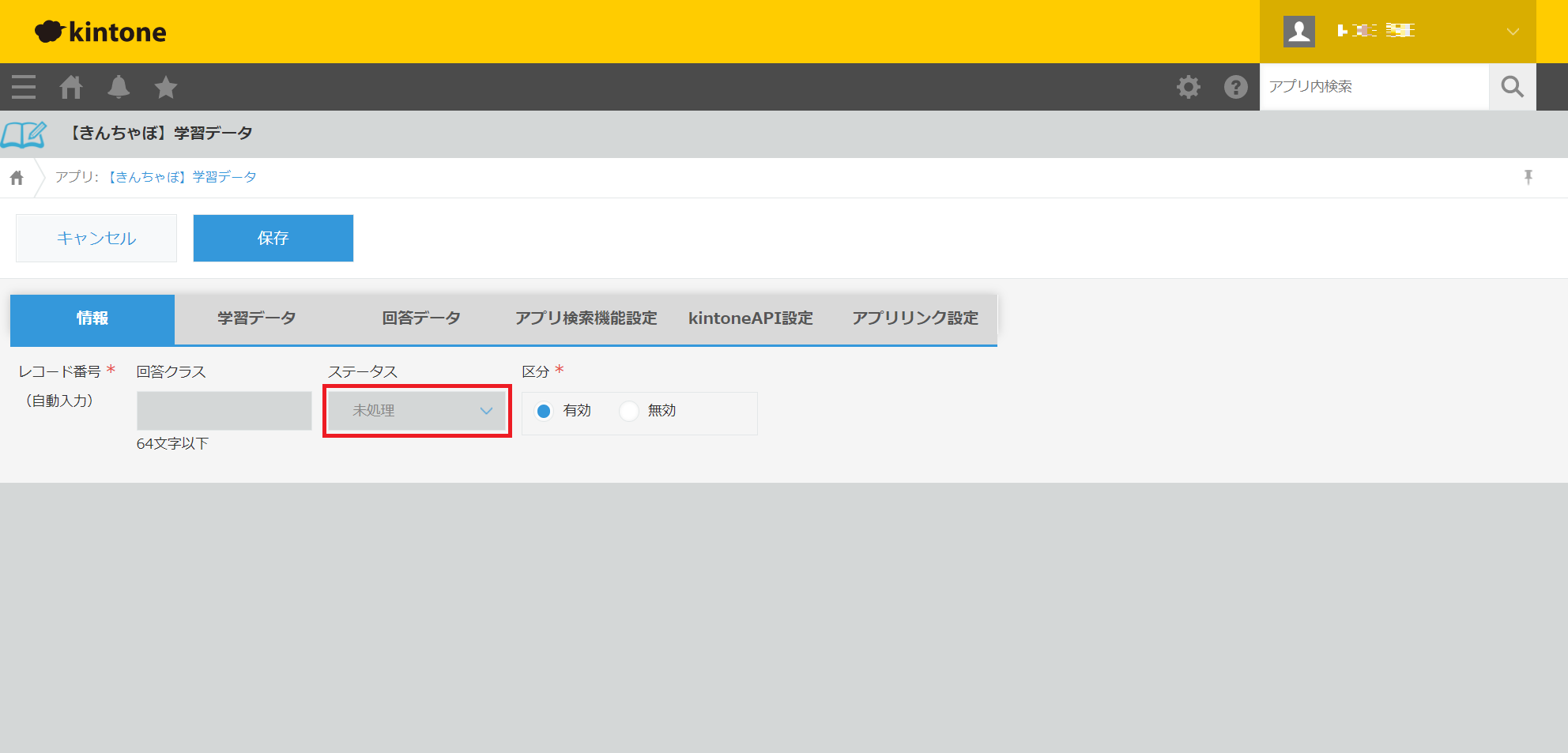Click the 保存 button
Screen dimensions: 1568x753
click(x=273, y=238)
